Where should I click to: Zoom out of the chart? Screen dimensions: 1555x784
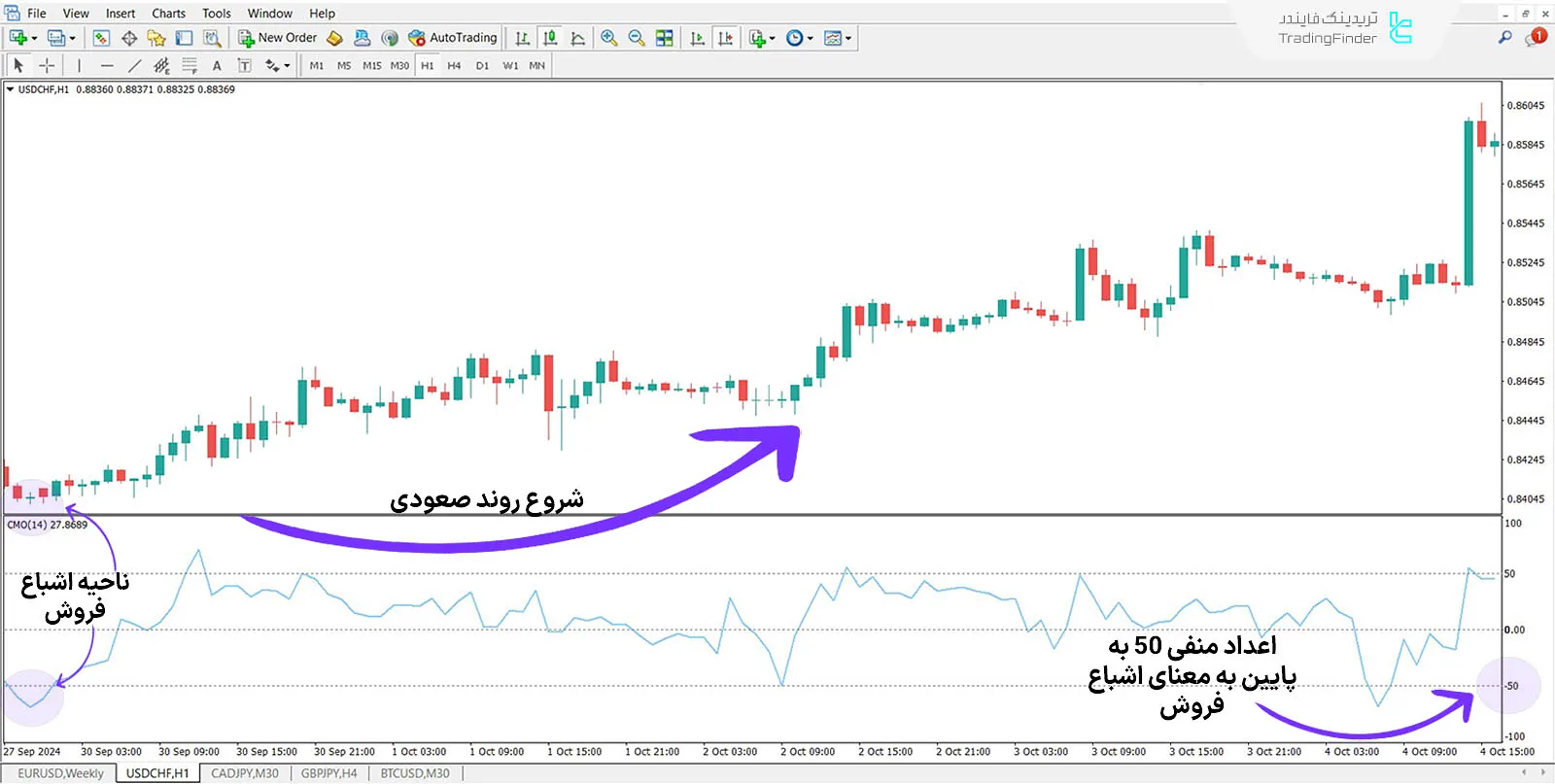637,38
